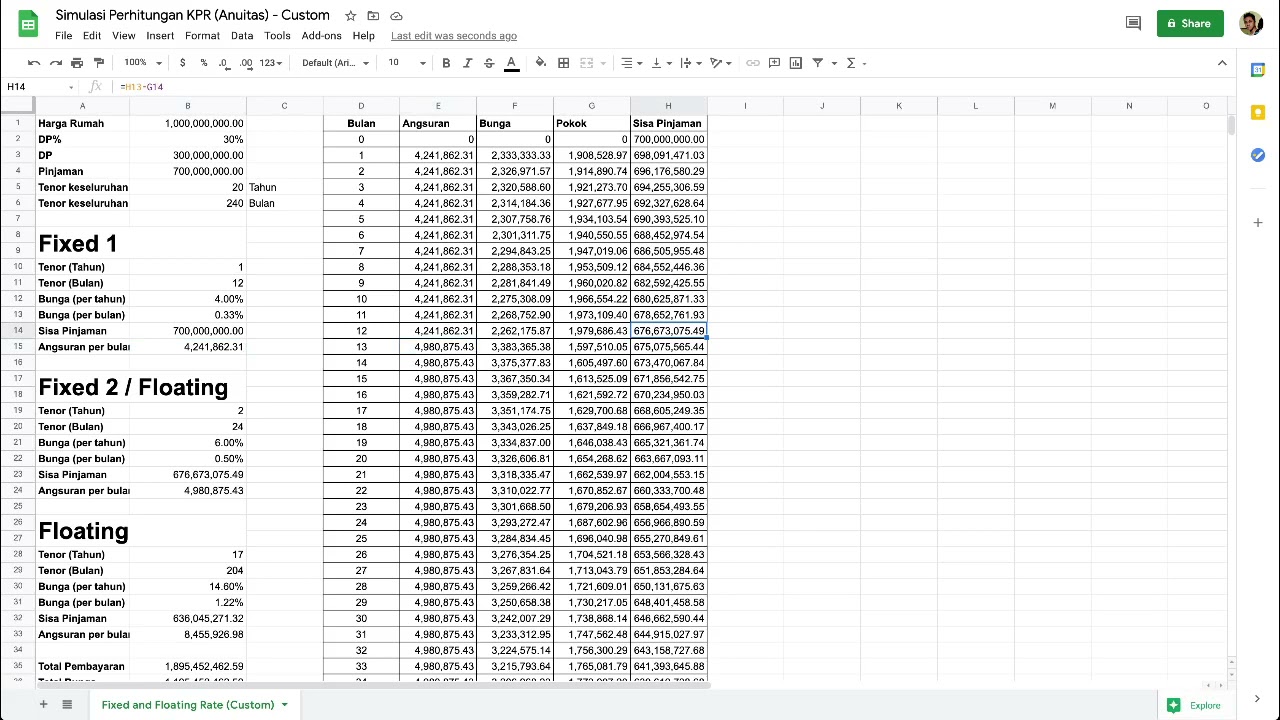Select cell with Harga Rumah label

pos(83,123)
